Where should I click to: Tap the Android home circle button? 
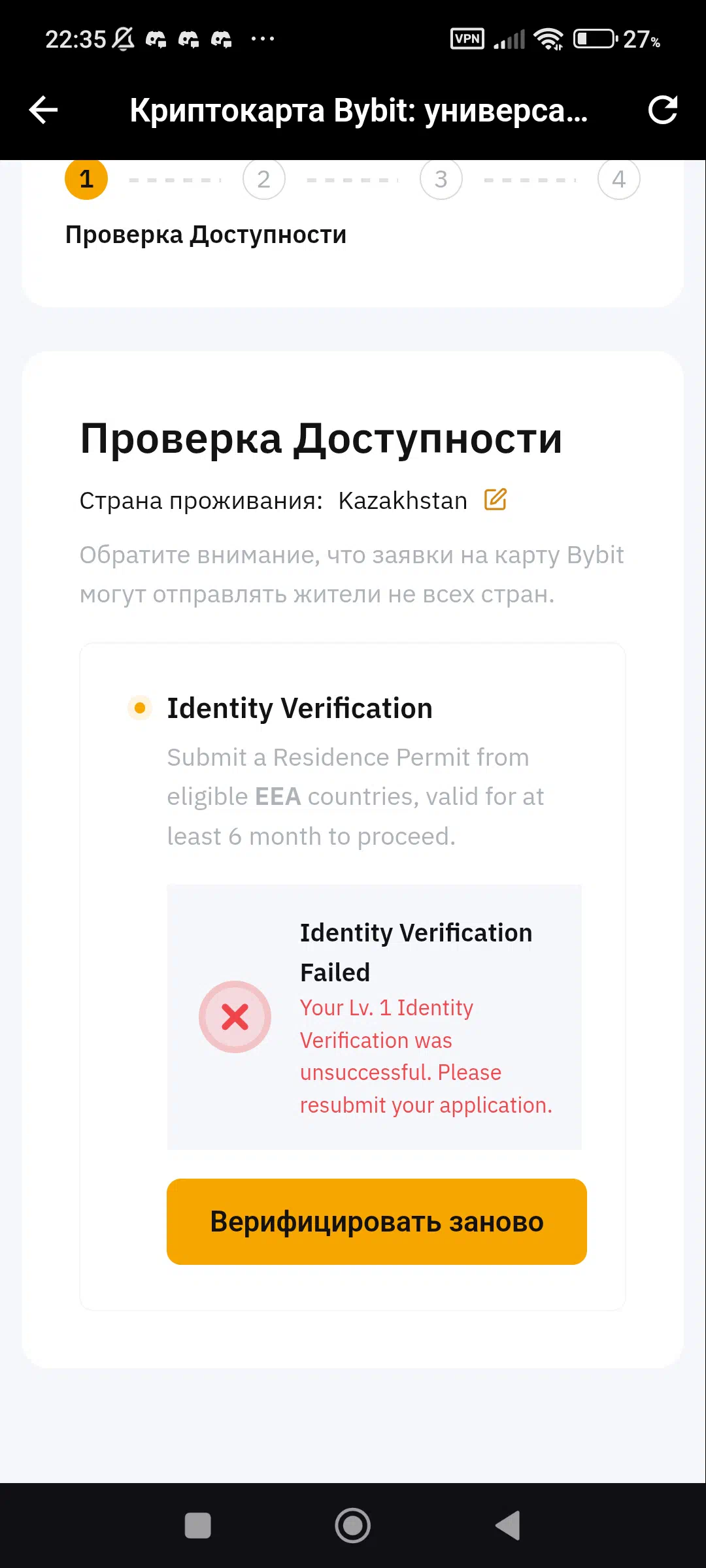(x=353, y=1526)
